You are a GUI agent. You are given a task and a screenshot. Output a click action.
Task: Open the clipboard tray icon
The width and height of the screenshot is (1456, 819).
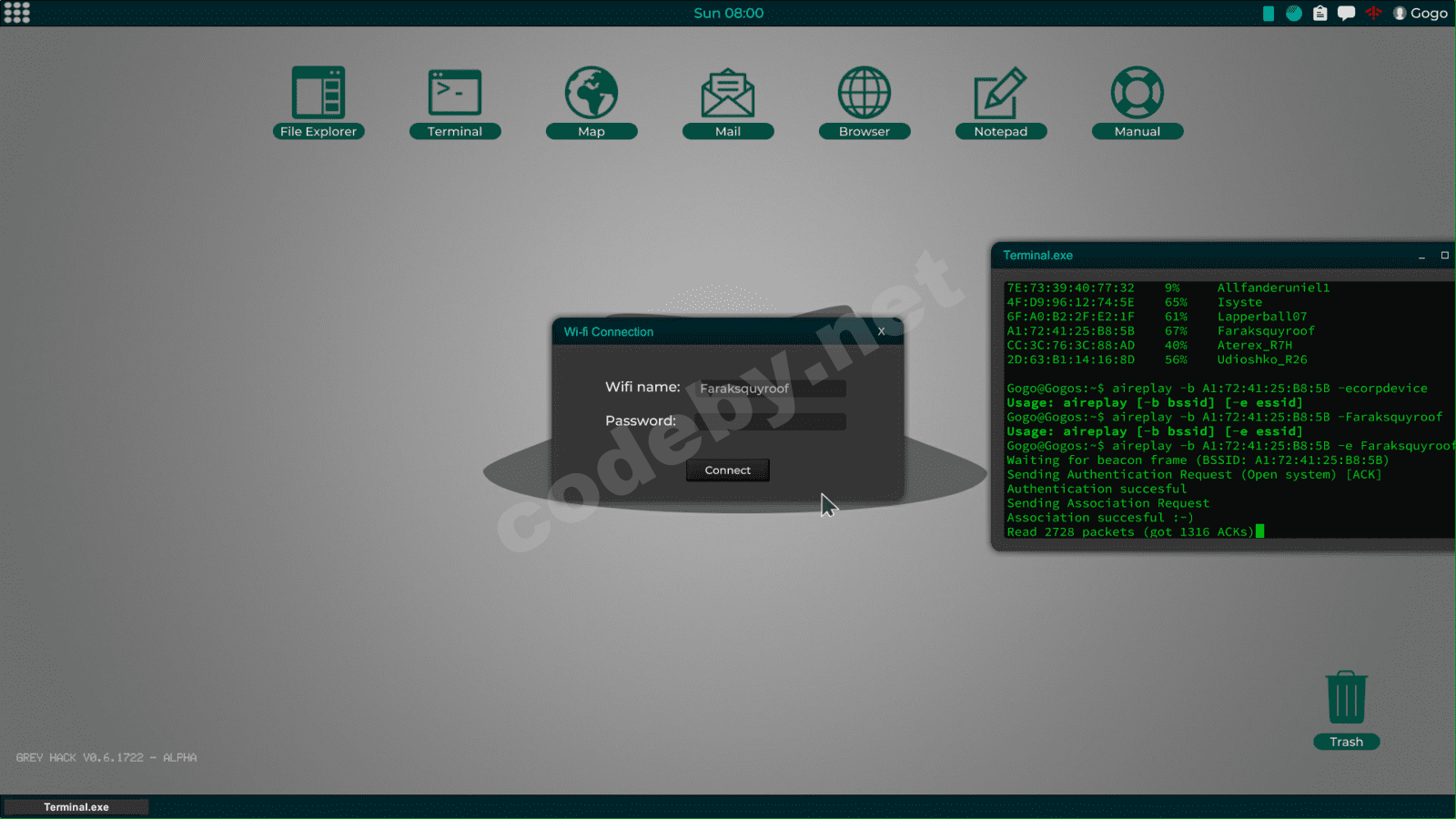(x=1320, y=13)
